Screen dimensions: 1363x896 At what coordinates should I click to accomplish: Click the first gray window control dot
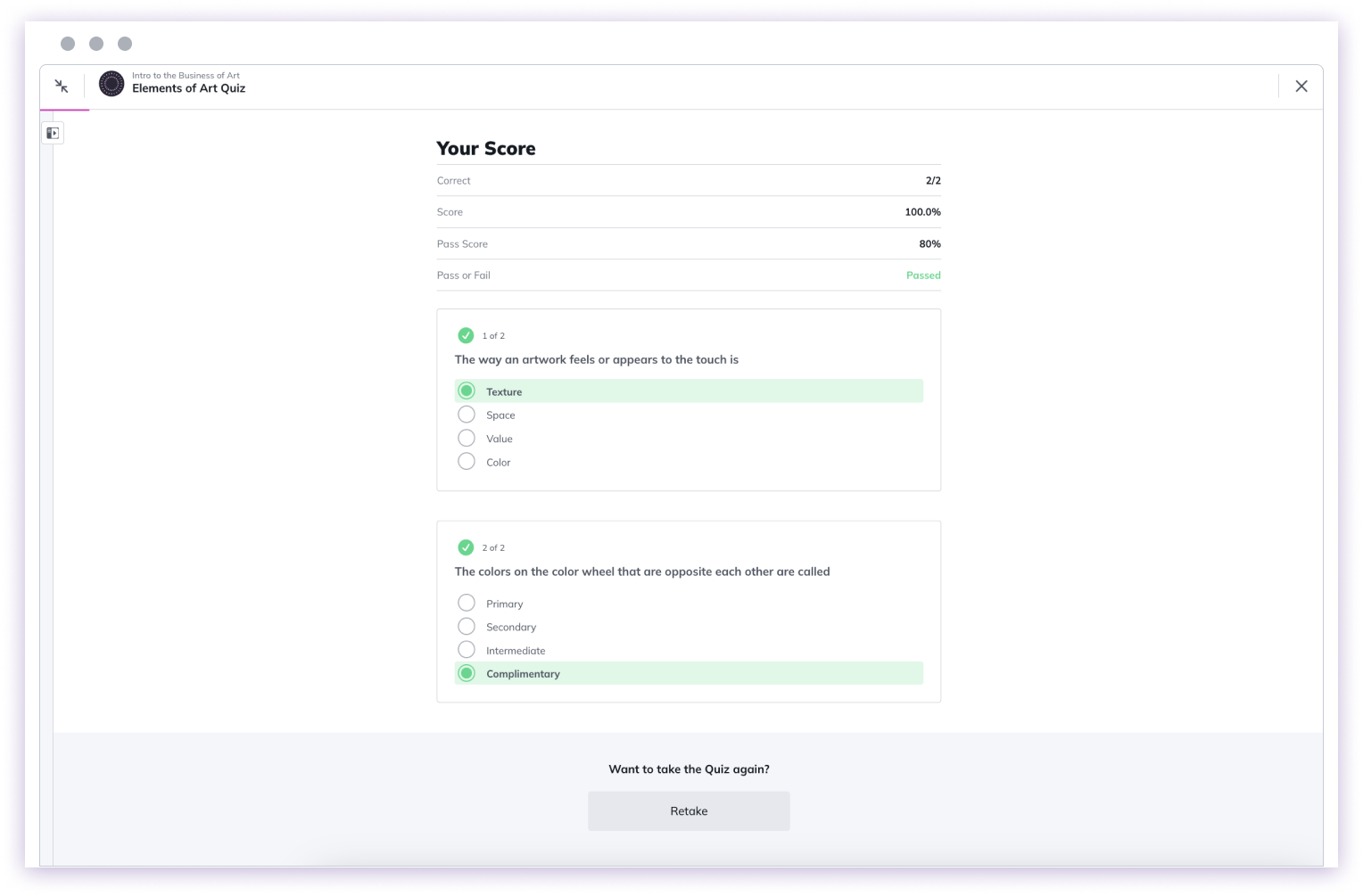click(x=68, y=44)
